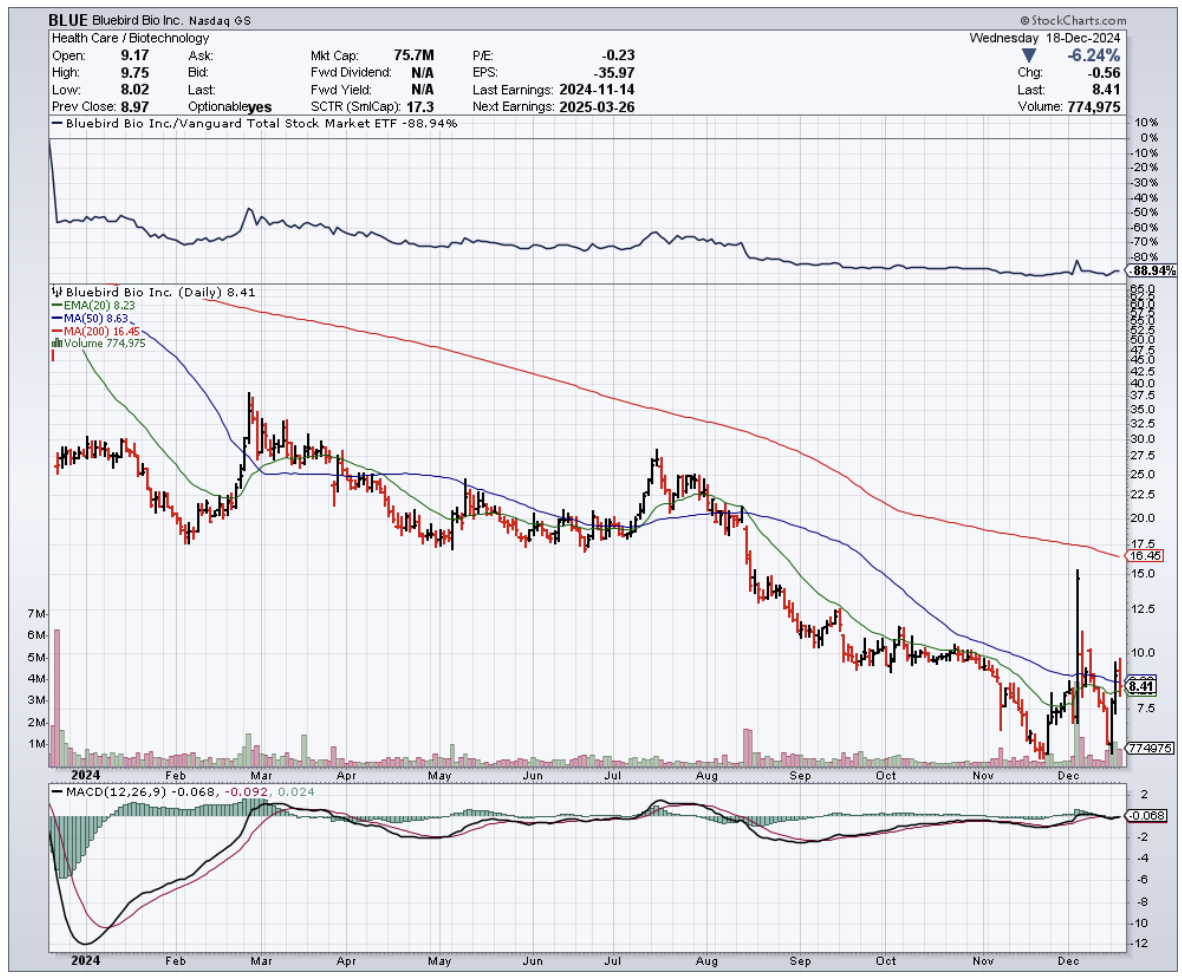Click the 8.41 last price axis tag

pos(1140,687)
